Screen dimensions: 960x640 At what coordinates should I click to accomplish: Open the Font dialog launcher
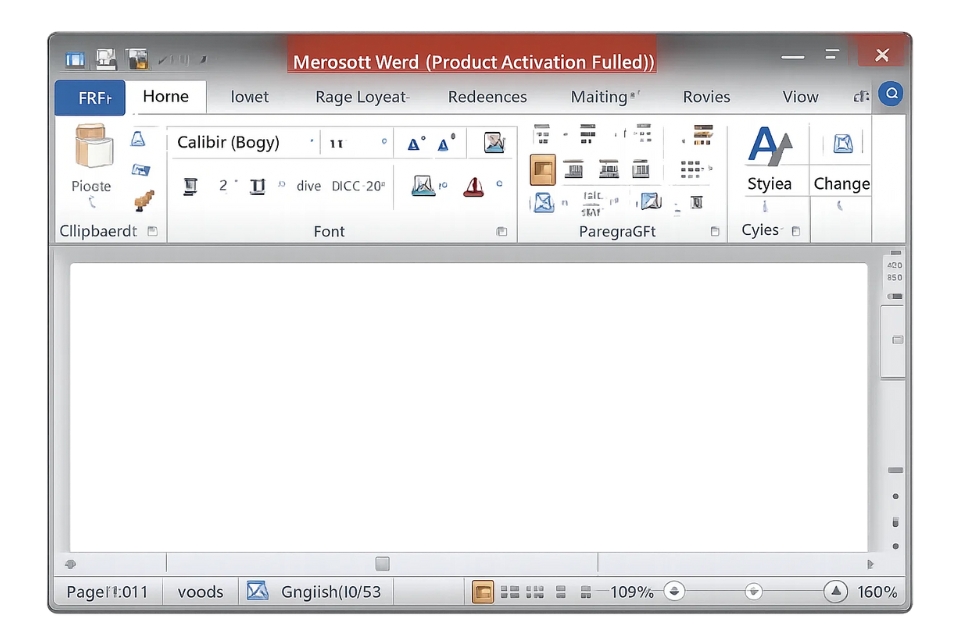502,231
